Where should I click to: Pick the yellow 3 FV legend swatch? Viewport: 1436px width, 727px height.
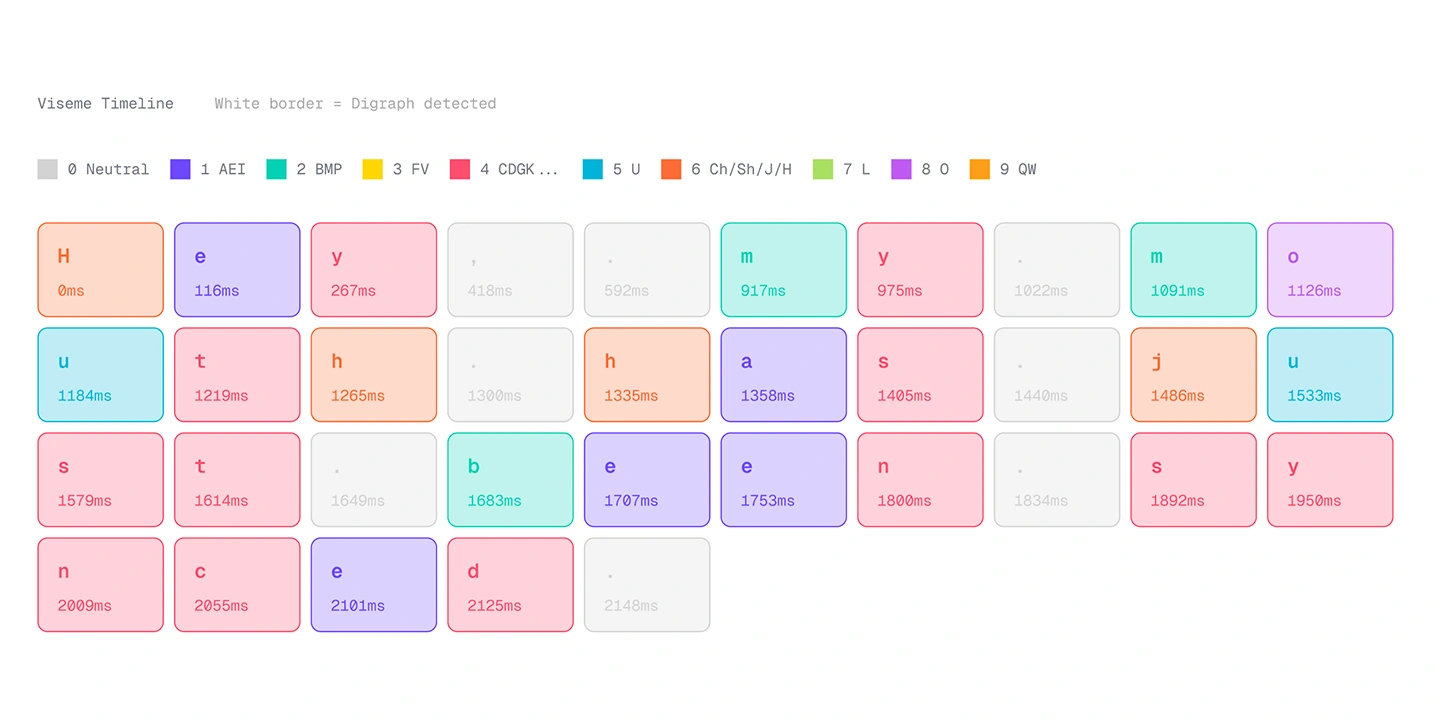tap(373, 169)
